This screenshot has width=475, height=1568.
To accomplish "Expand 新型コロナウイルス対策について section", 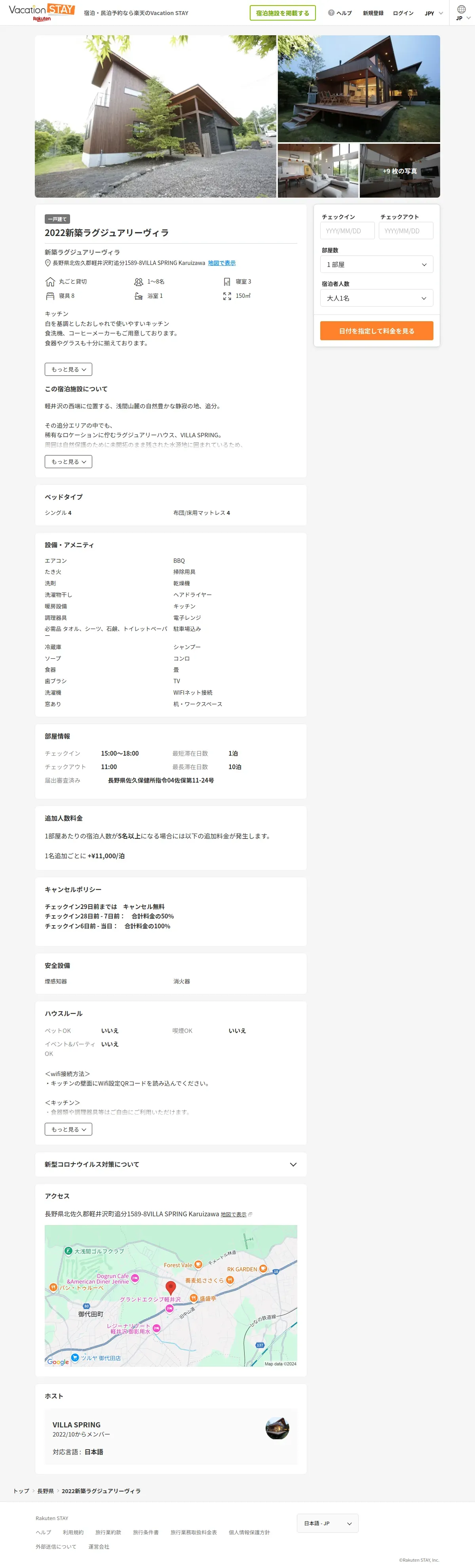I will [x=171, y=1164].
